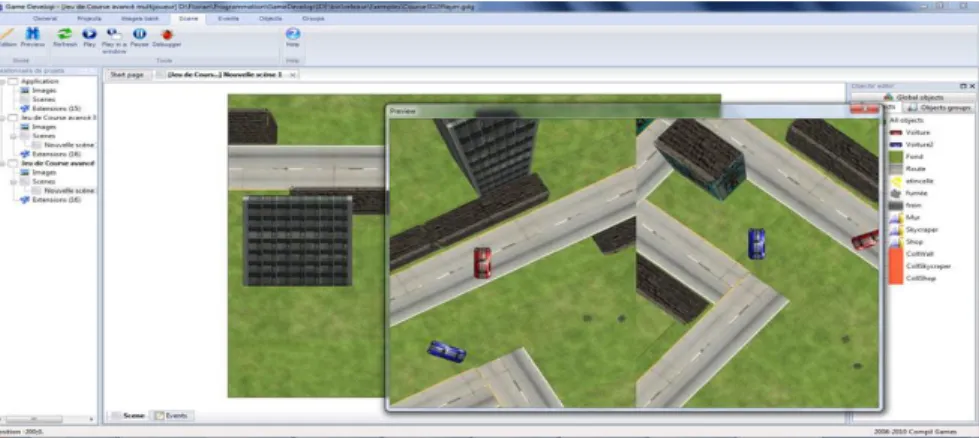Viewport: 979px width, 438px height.
Task: Select Images under Application
Action: point(44,90)
